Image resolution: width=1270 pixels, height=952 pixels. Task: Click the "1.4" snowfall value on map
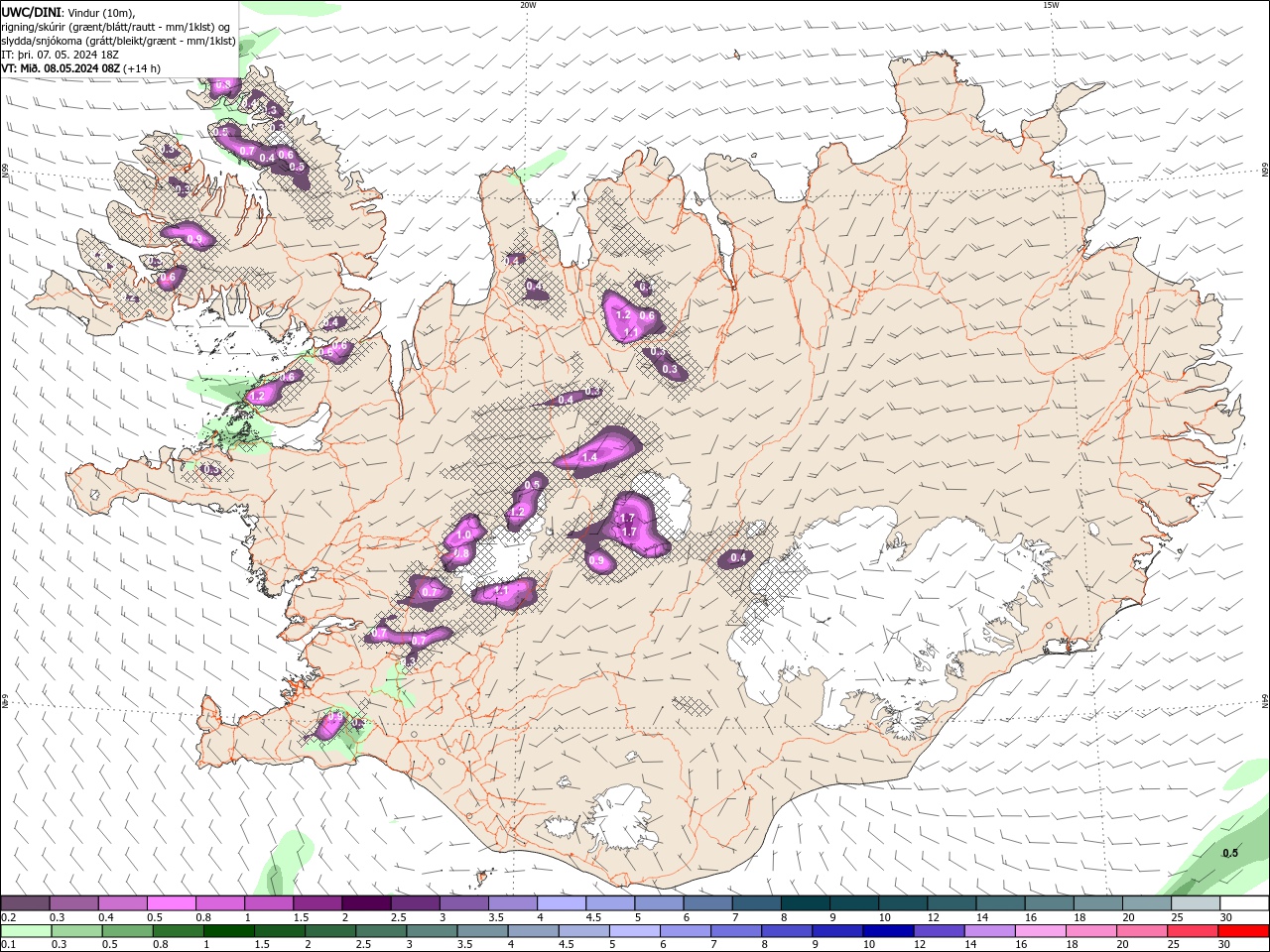[x=589, y=457]
